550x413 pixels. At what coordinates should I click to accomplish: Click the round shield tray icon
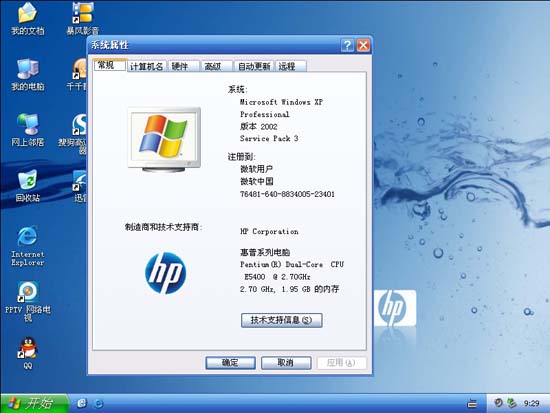pyautogui.click(x=498, y=402)
